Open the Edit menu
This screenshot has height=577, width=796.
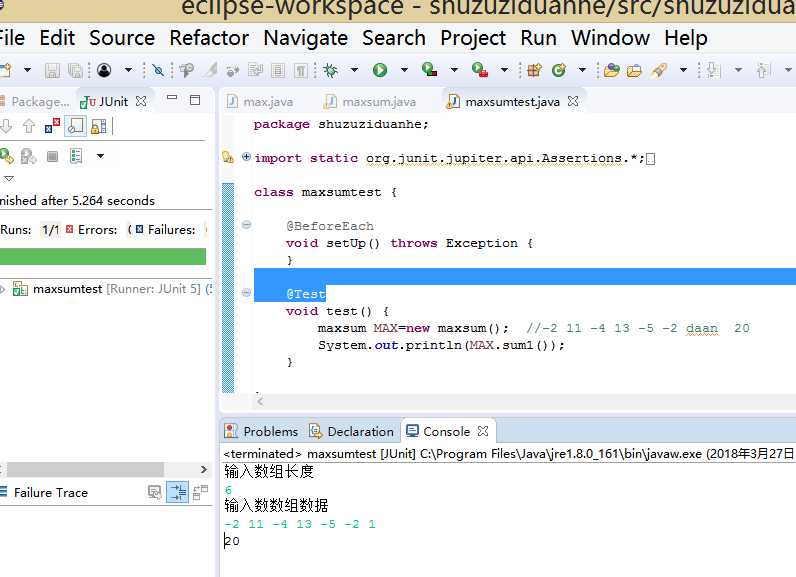57,38
